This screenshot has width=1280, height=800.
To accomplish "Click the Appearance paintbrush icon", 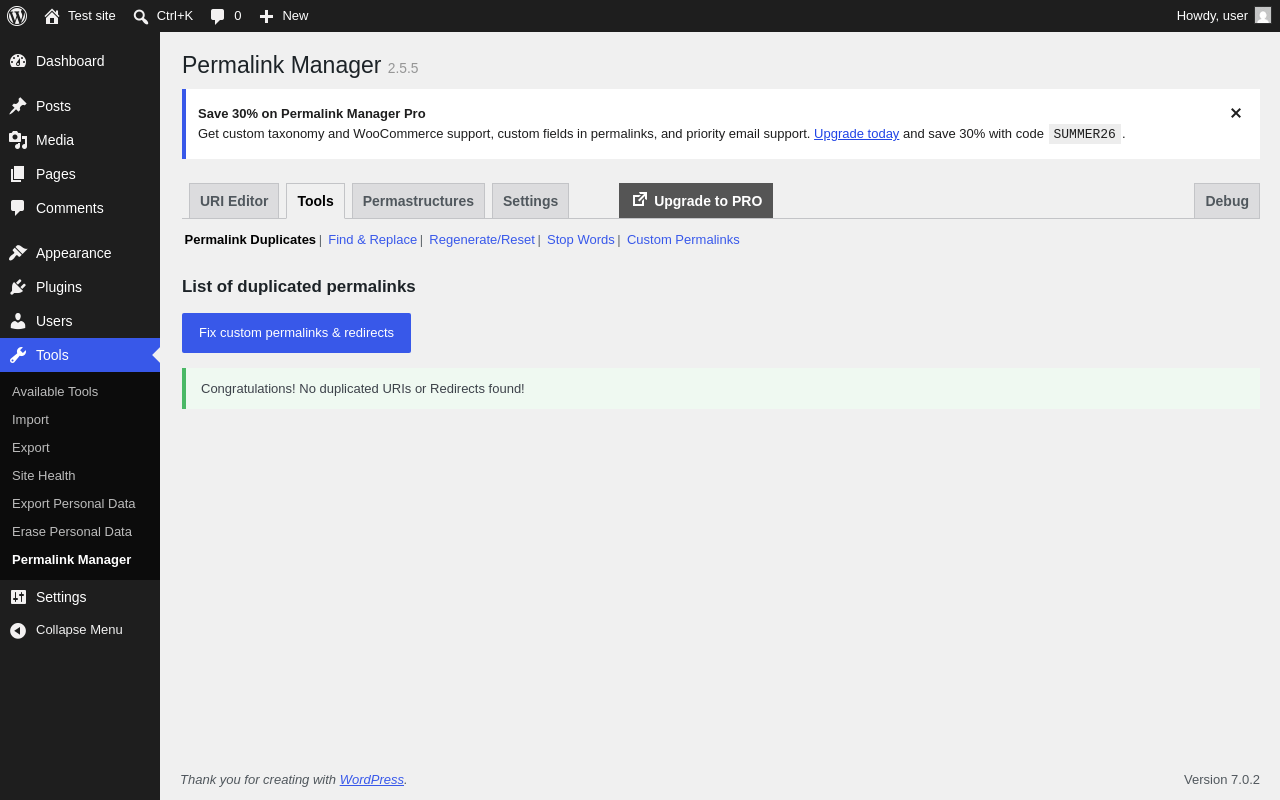I will pyautogui.click(x=18, y=253).
